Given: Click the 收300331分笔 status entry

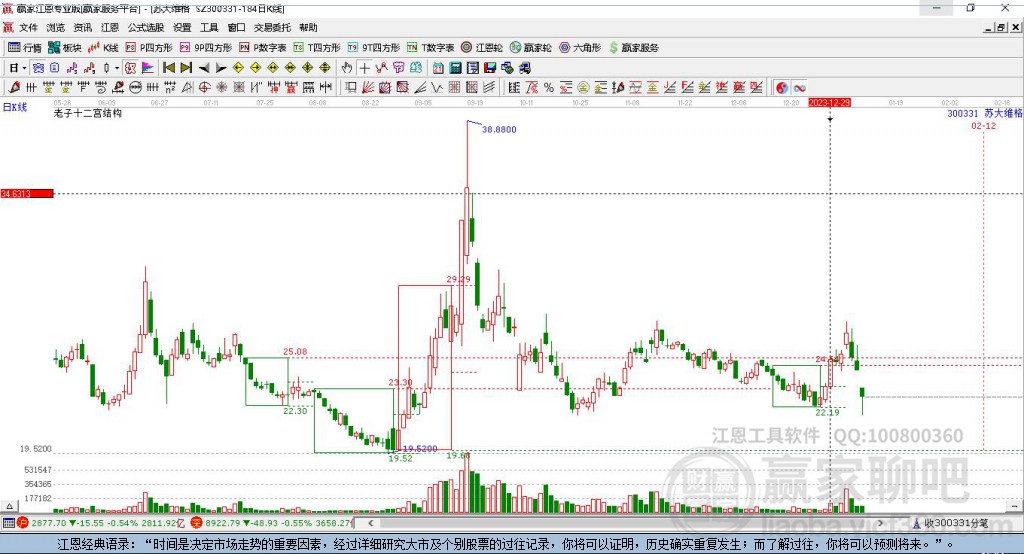Looking at the screenshot, I should [951, 523].
